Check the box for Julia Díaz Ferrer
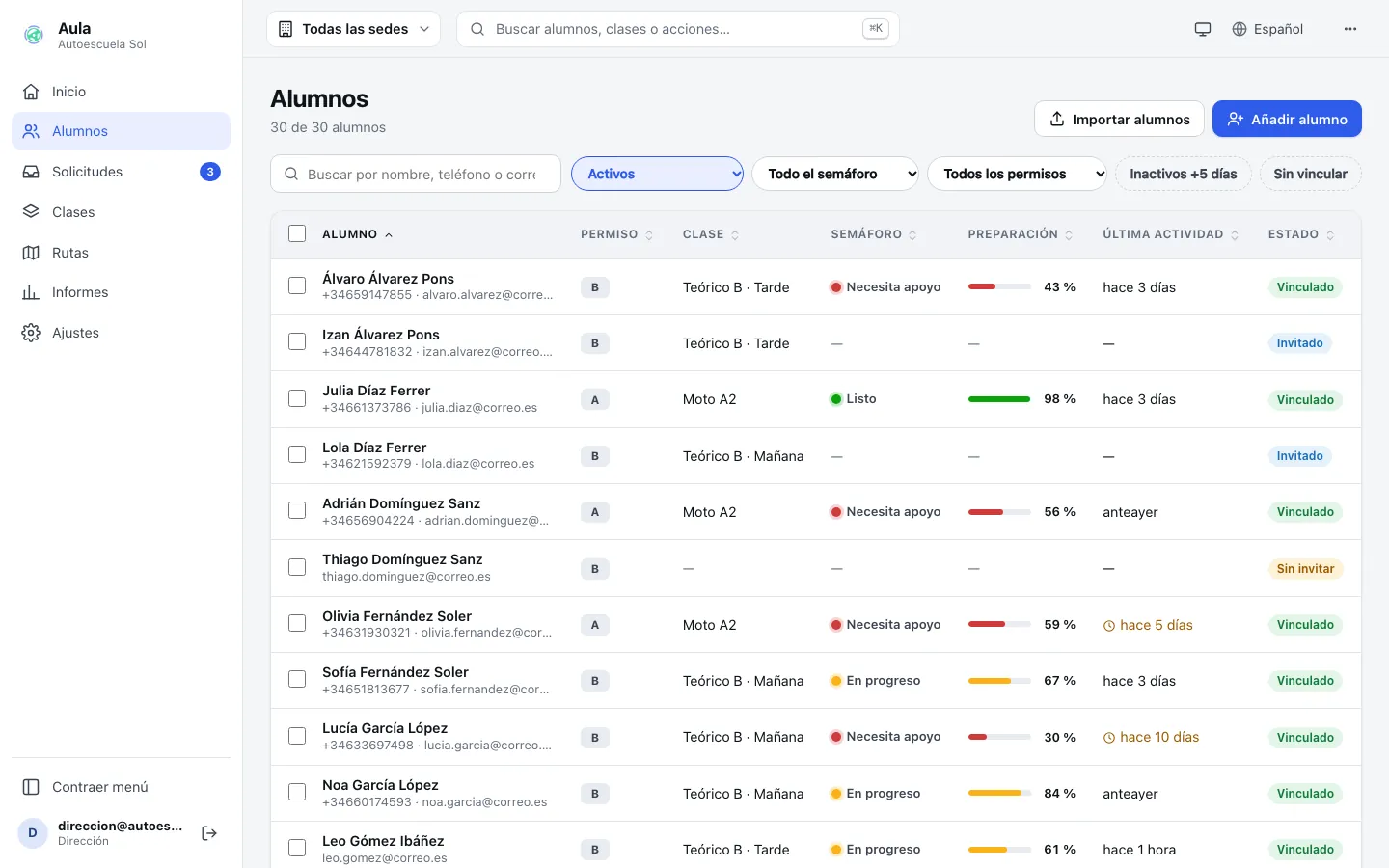 coord(297,398)
